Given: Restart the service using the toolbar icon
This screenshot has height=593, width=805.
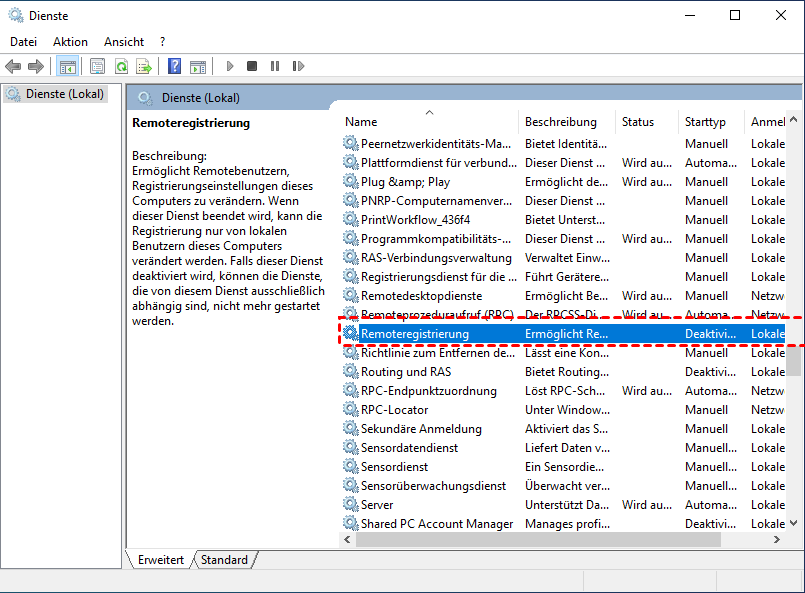Looking at the screenshot, I should coord(298,66).
